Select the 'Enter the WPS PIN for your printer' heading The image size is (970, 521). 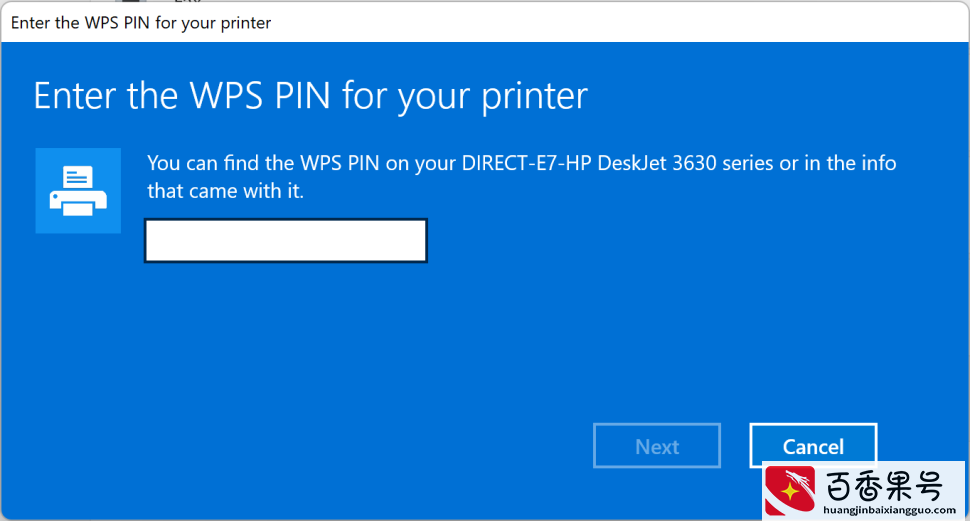(x=311, y=96)
